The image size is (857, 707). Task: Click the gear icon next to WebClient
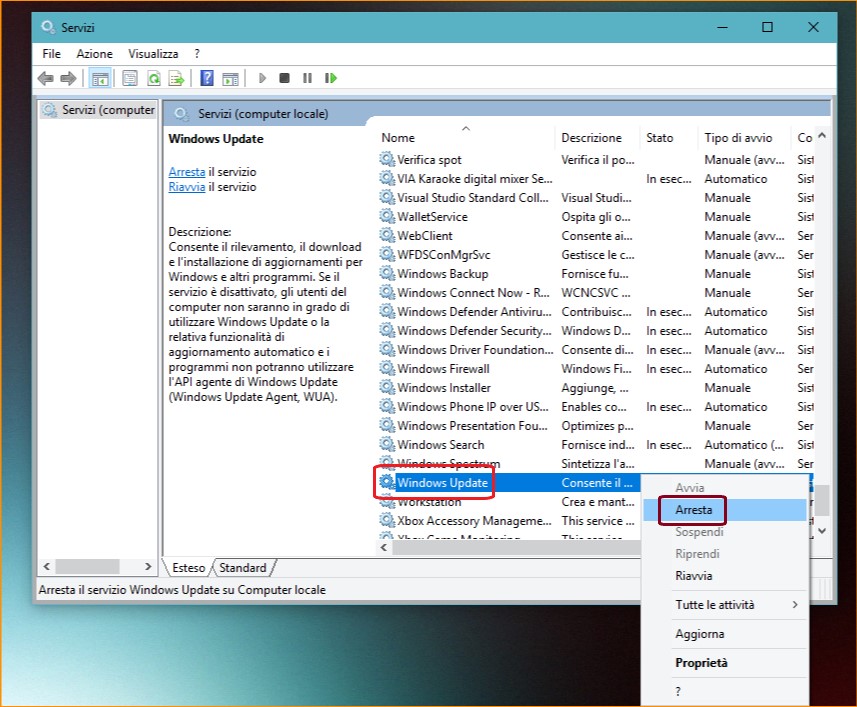tap(387, 235)
